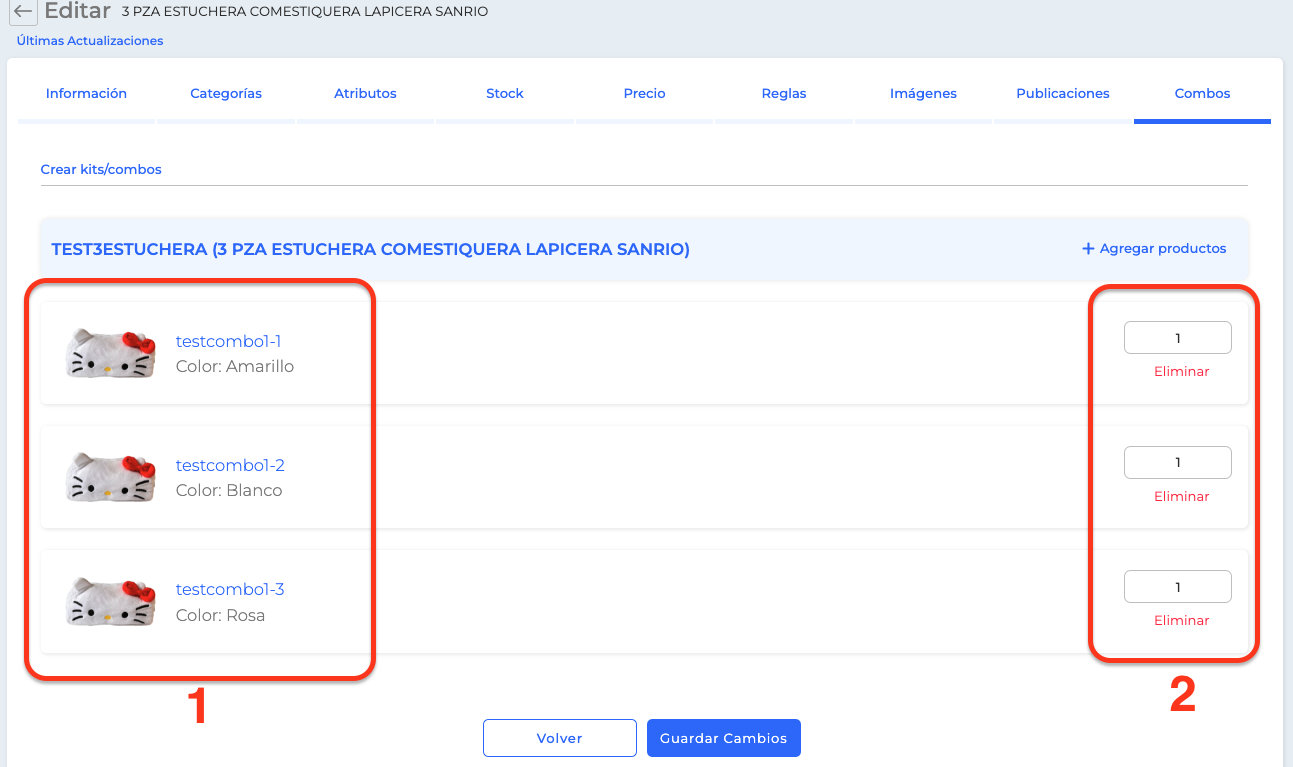Click the Volver button

(x=560, y=738)
